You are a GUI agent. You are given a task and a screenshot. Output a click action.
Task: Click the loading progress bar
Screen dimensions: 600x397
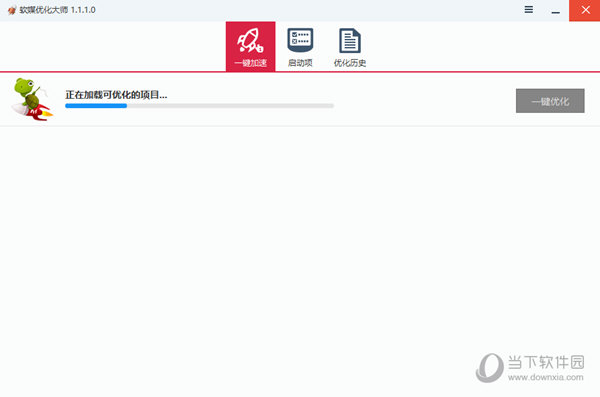coord(199,106)
